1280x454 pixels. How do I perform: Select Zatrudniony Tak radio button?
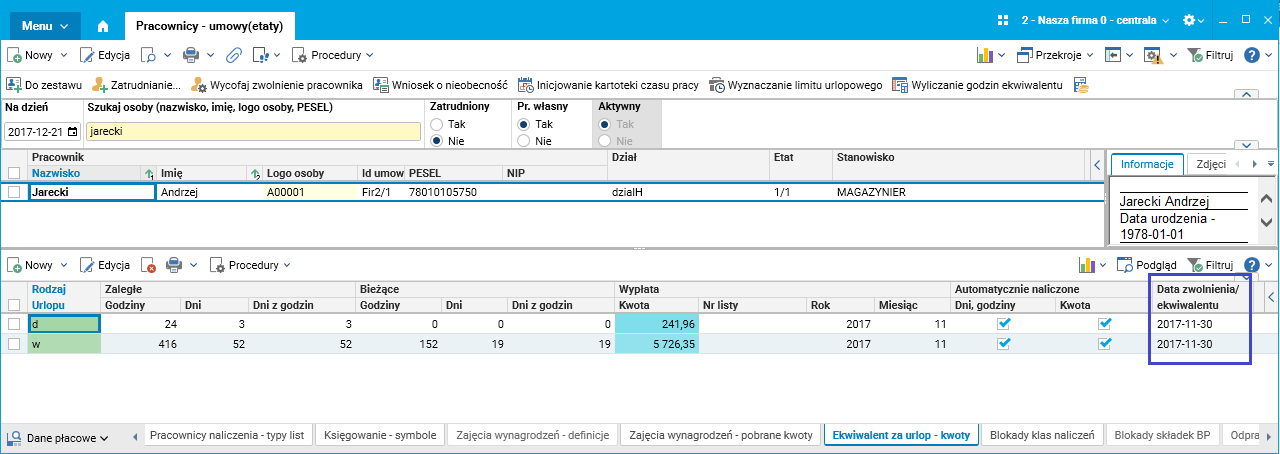point(436,124)
